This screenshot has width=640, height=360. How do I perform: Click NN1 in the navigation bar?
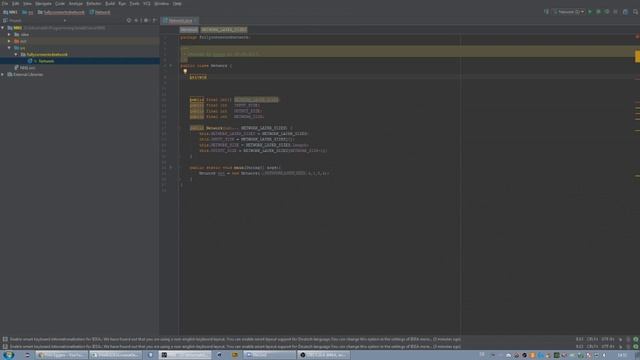10,12
